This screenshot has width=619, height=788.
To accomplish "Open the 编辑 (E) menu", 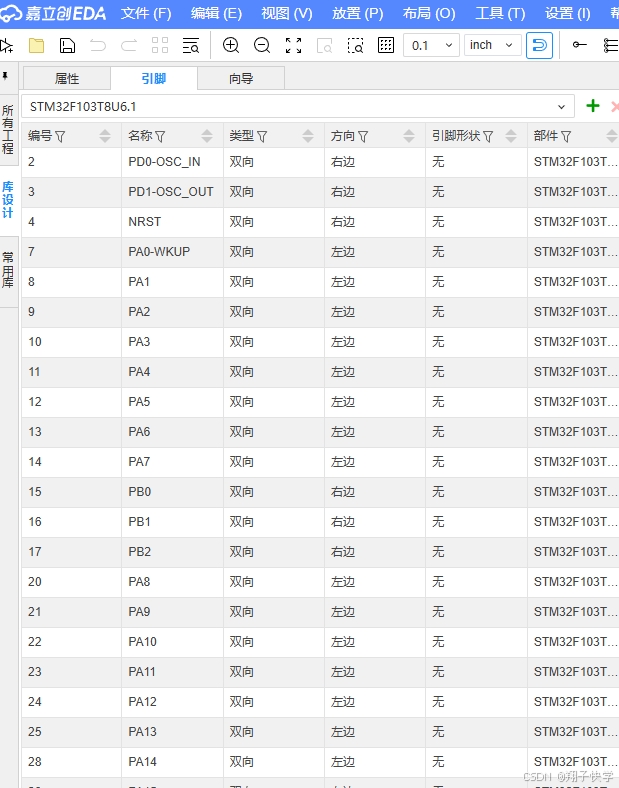I will (216, 14).
